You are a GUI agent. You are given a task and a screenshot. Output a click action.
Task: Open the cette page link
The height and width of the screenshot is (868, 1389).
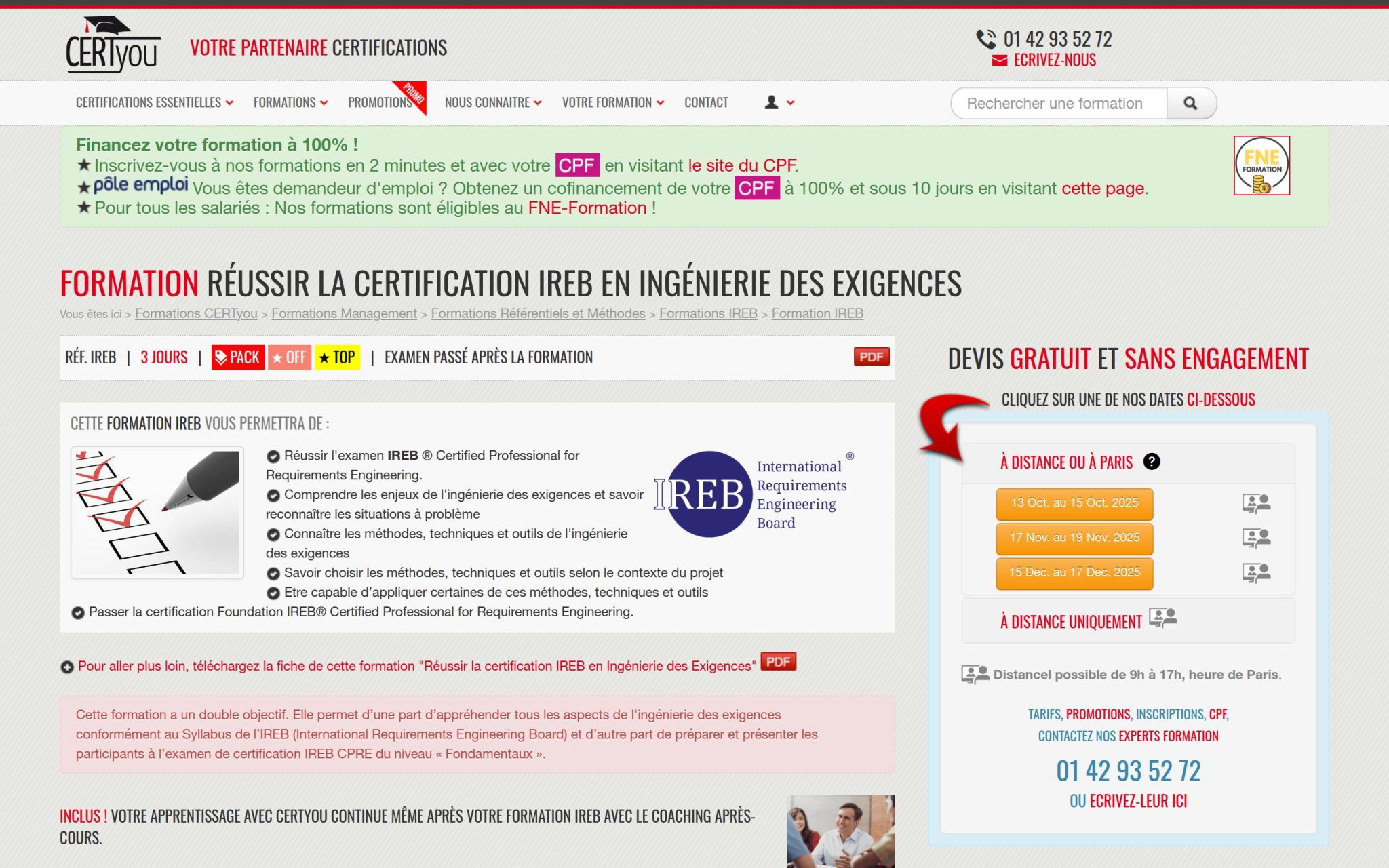(1103, 189)
